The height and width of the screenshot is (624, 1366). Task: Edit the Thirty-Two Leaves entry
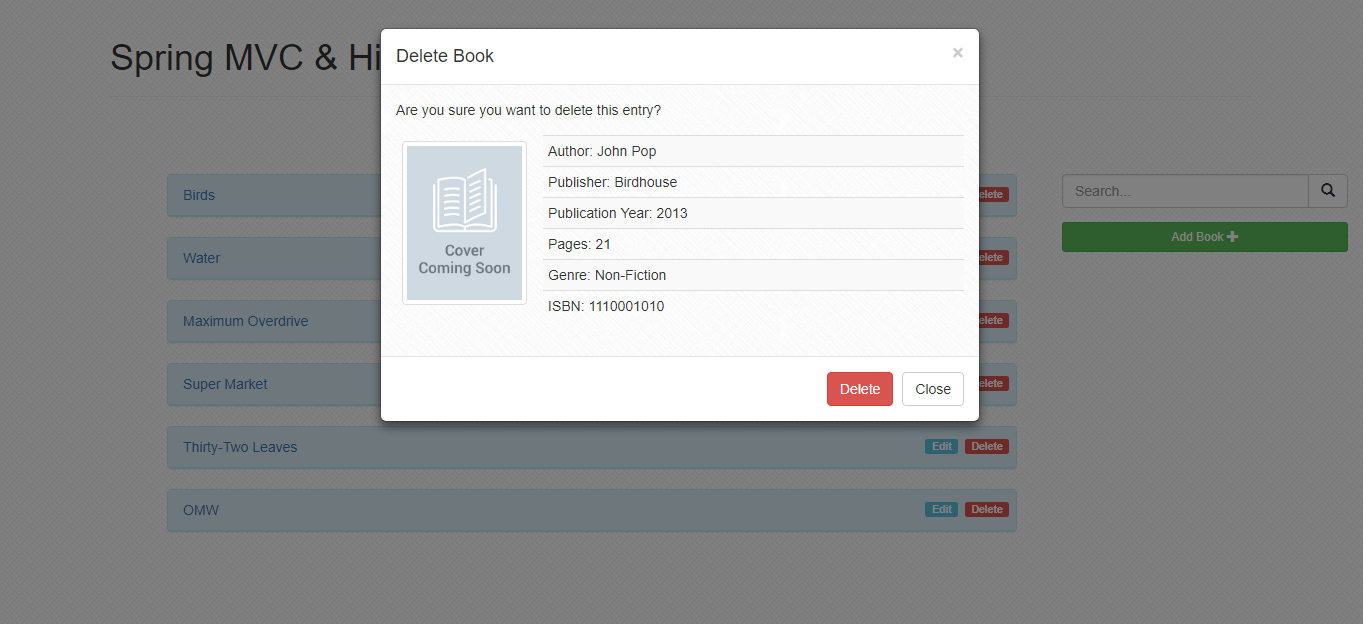[x=941, y=446]
